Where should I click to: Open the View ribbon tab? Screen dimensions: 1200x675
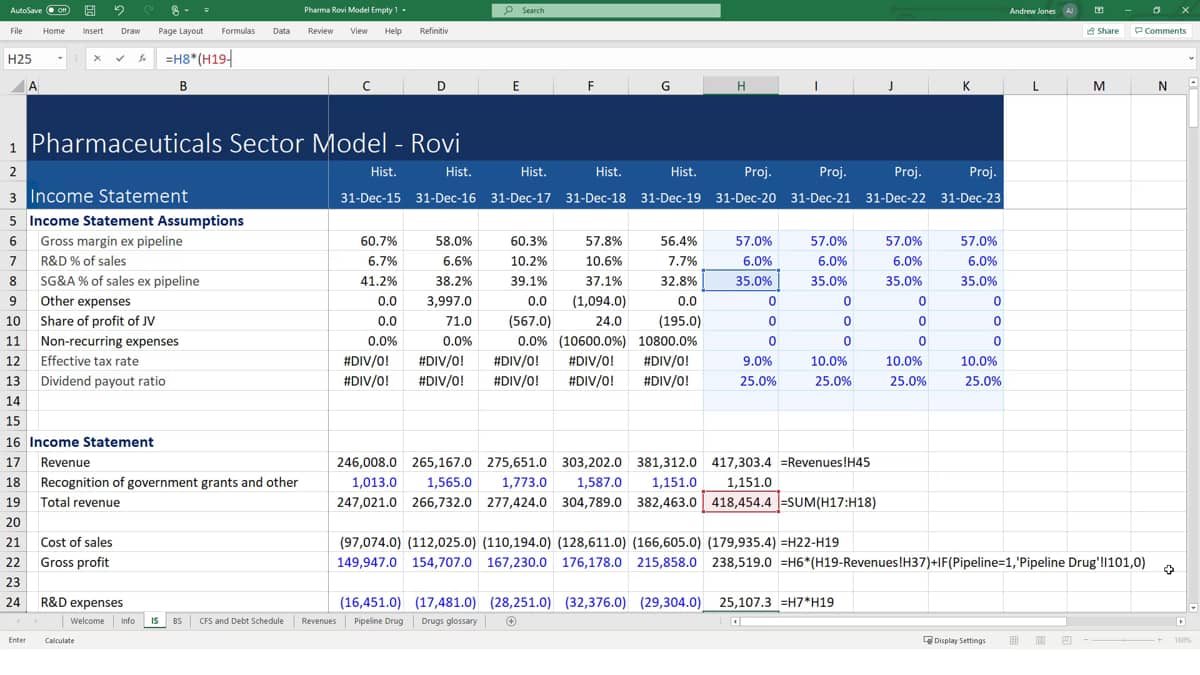click(x=359, y=31)
